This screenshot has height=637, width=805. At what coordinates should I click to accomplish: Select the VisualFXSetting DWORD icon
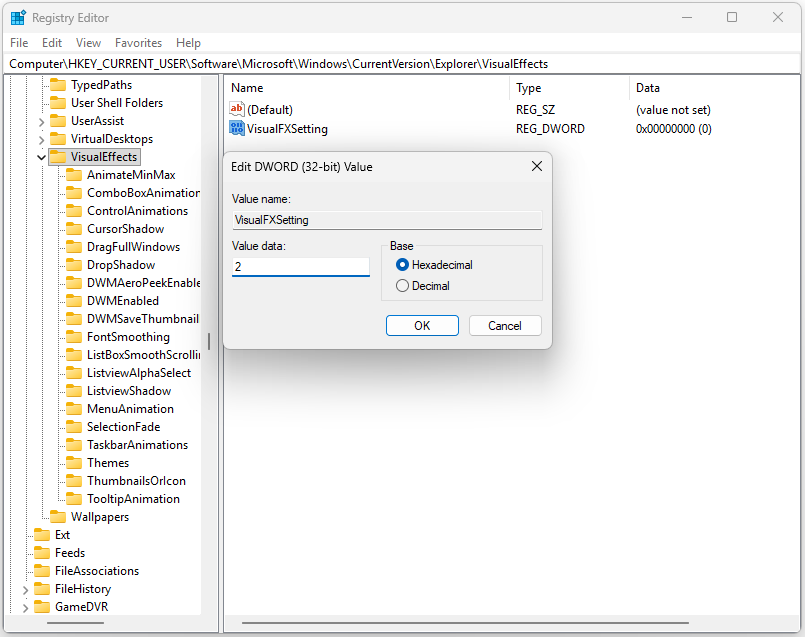pyautogui.click(x=237, y=128)
